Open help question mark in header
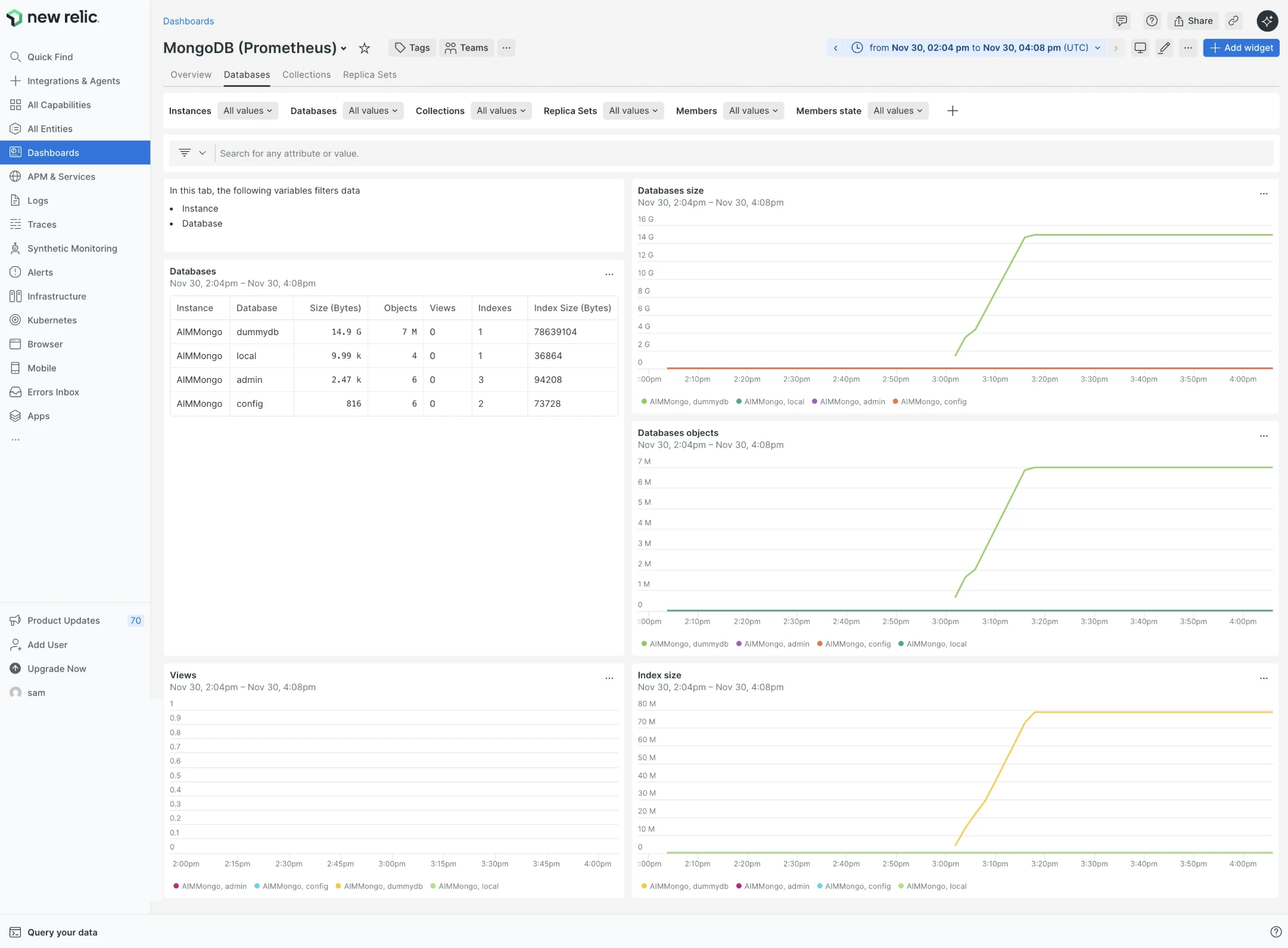This screenshot has height=948, width=1288. point(1152,21)
